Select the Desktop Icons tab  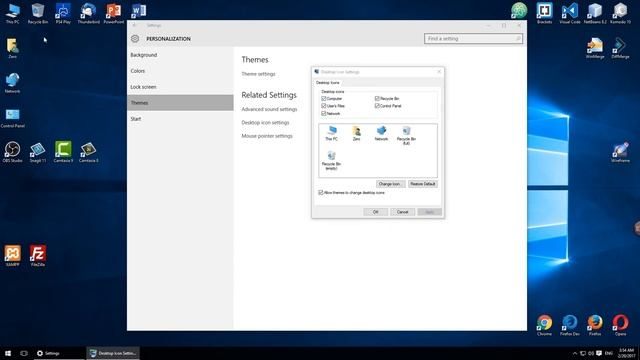328,82
